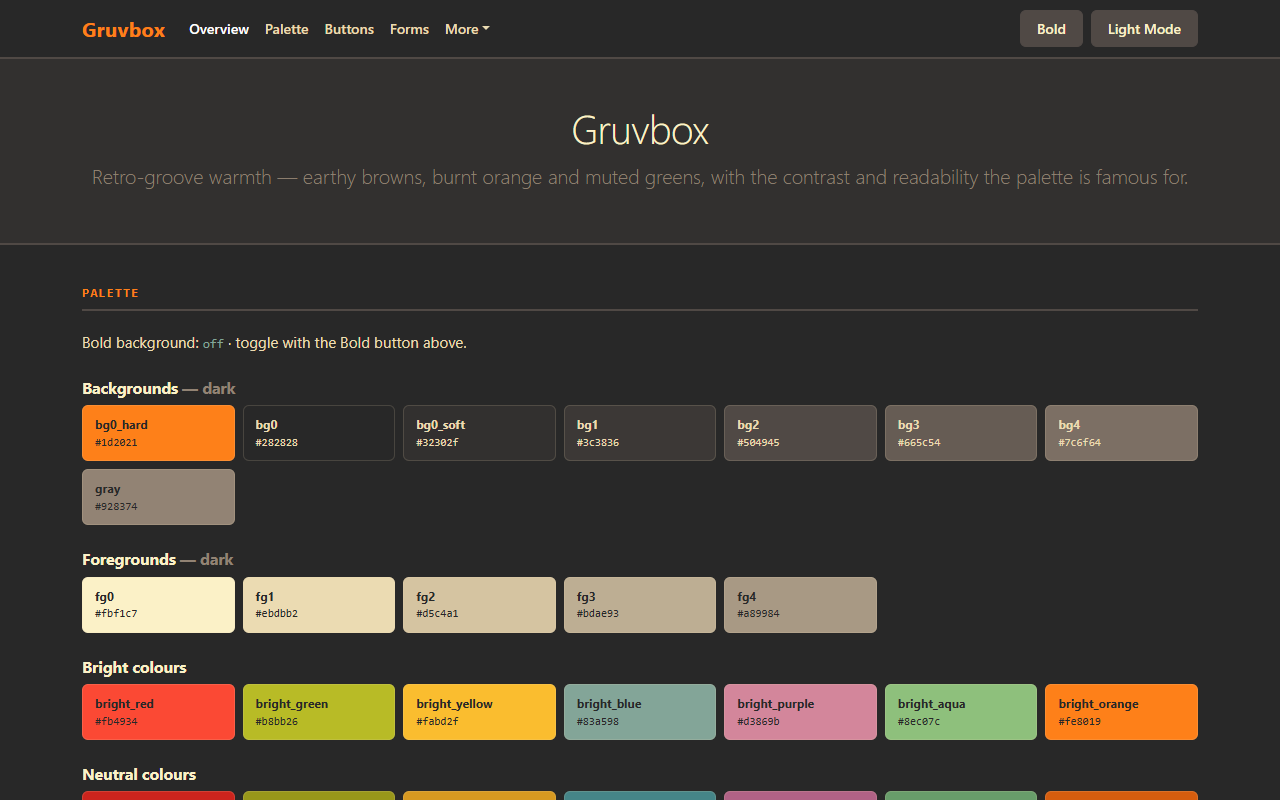Image resolution: width=1280 pixels, height=800 pixels.
Task: Click the Bright colours heading
Action: point(134,667)
